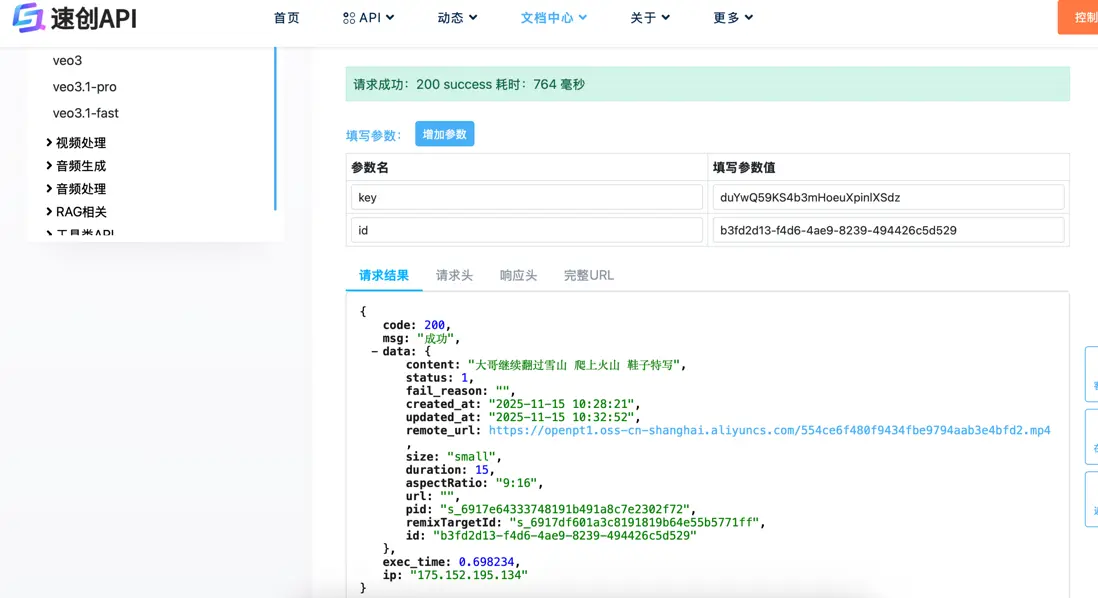Image resolution: width=1098 pixels, height=598 pixels.
Task: Click the sidebar blue scrollbar
Action: 275,128
